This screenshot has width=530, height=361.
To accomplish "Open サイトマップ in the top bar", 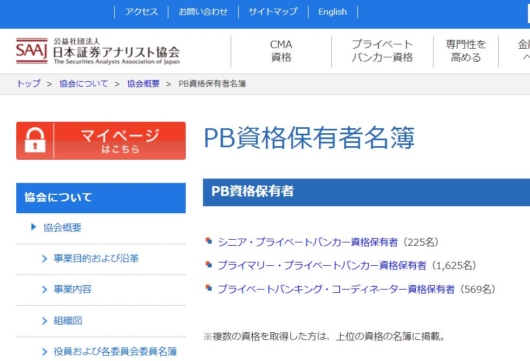I will [273, 12].
